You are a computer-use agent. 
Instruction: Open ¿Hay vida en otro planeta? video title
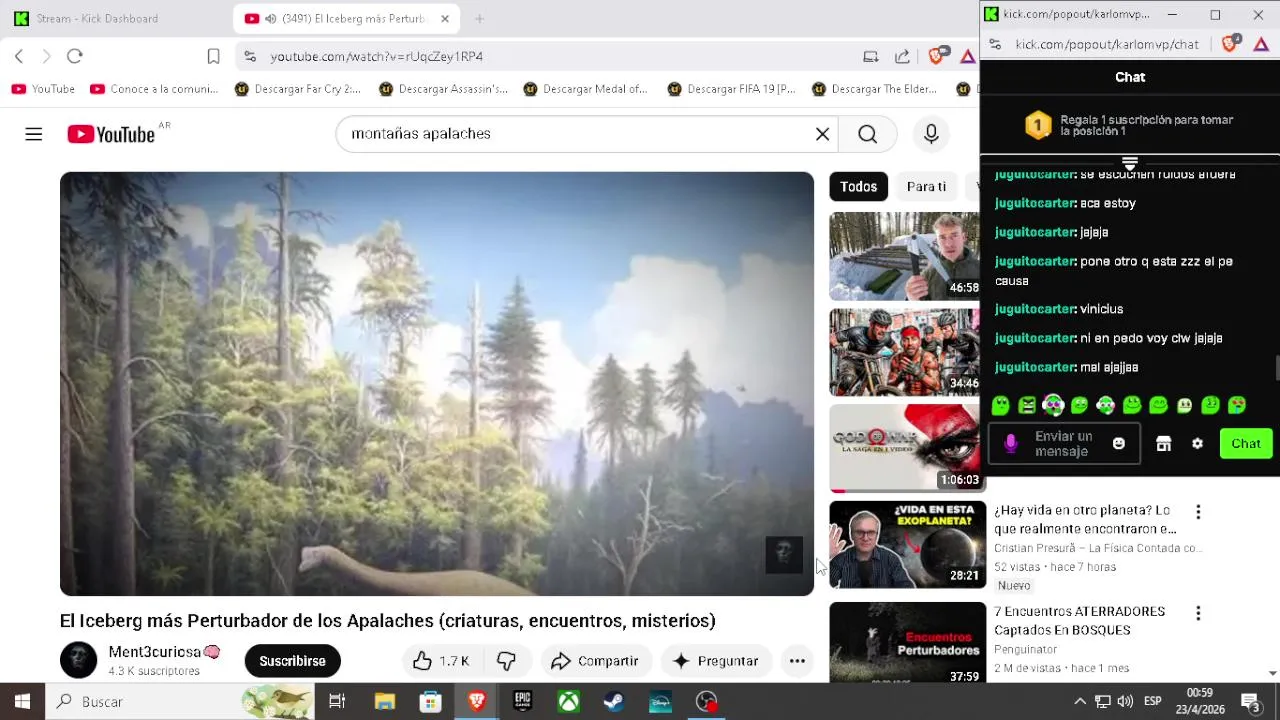[x=1085, y=519]
